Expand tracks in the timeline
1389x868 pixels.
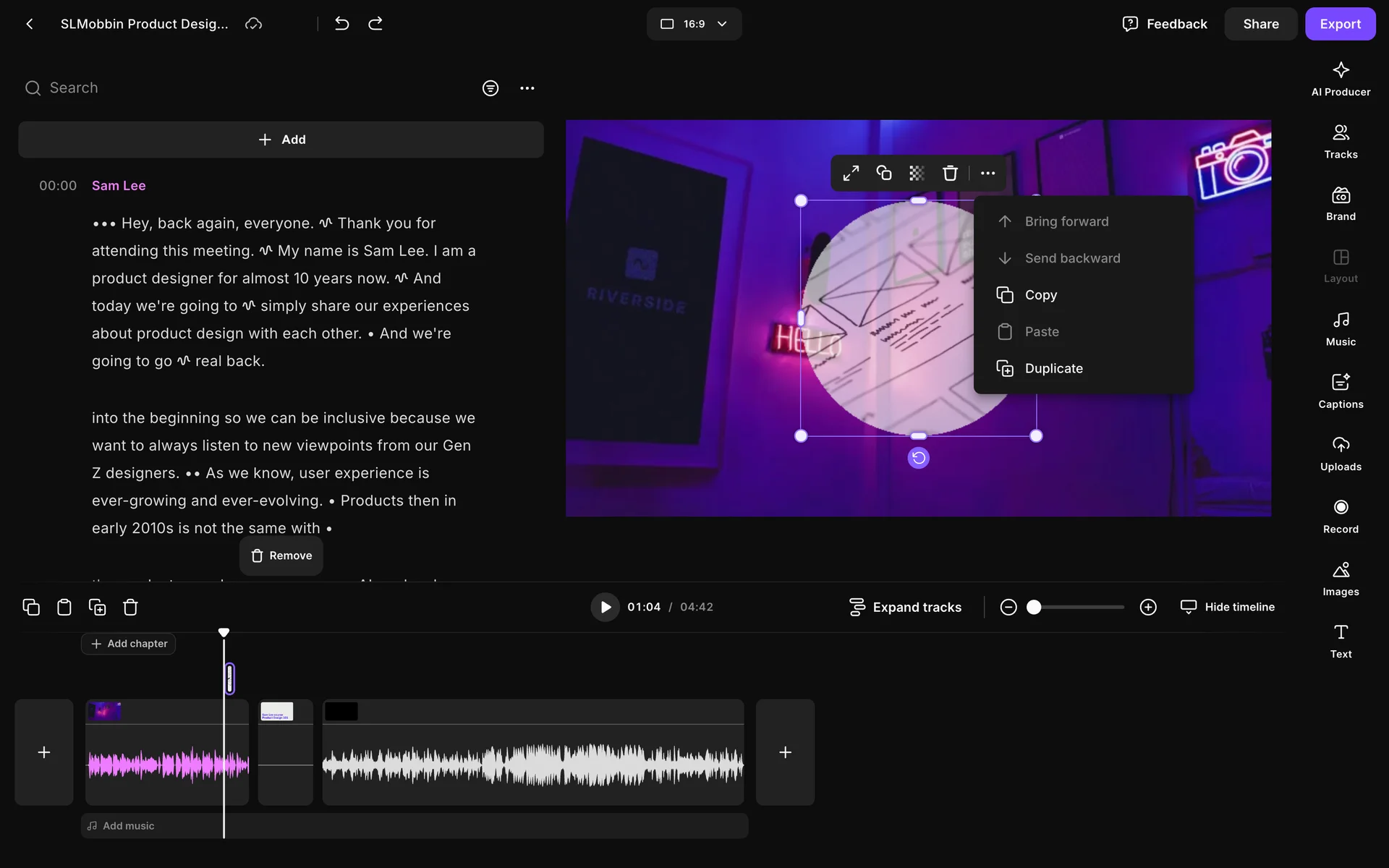[x=905, y=607]
